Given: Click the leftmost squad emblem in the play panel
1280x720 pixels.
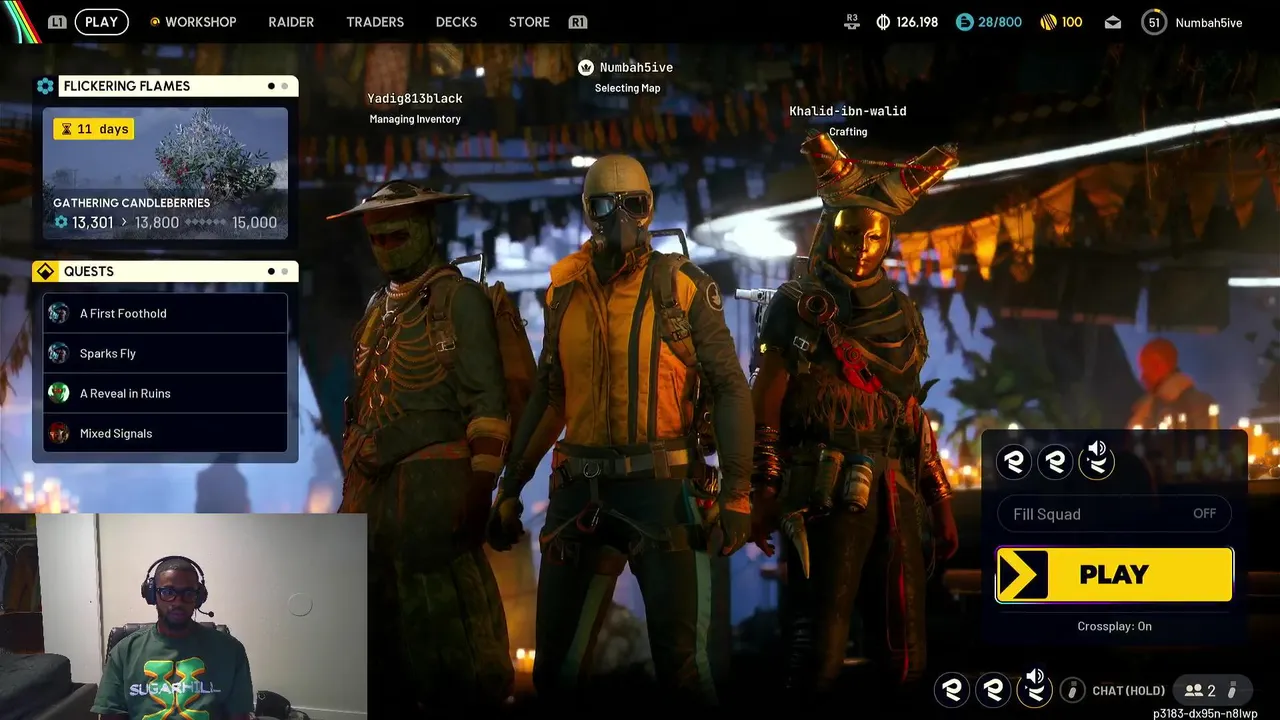Looking at the screenshot, I should (x=1014, y=461).
